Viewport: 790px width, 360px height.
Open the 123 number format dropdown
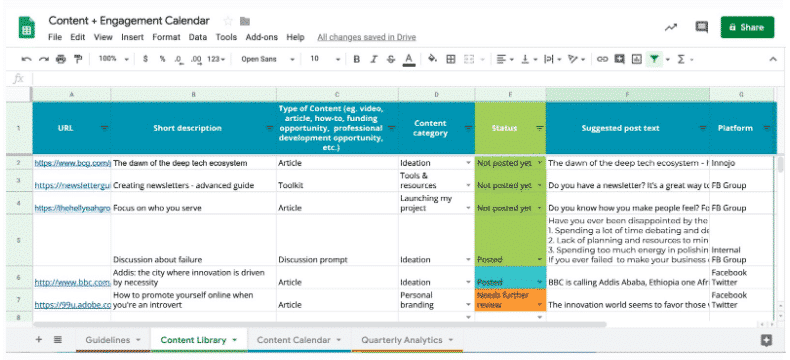pos(216,59)
